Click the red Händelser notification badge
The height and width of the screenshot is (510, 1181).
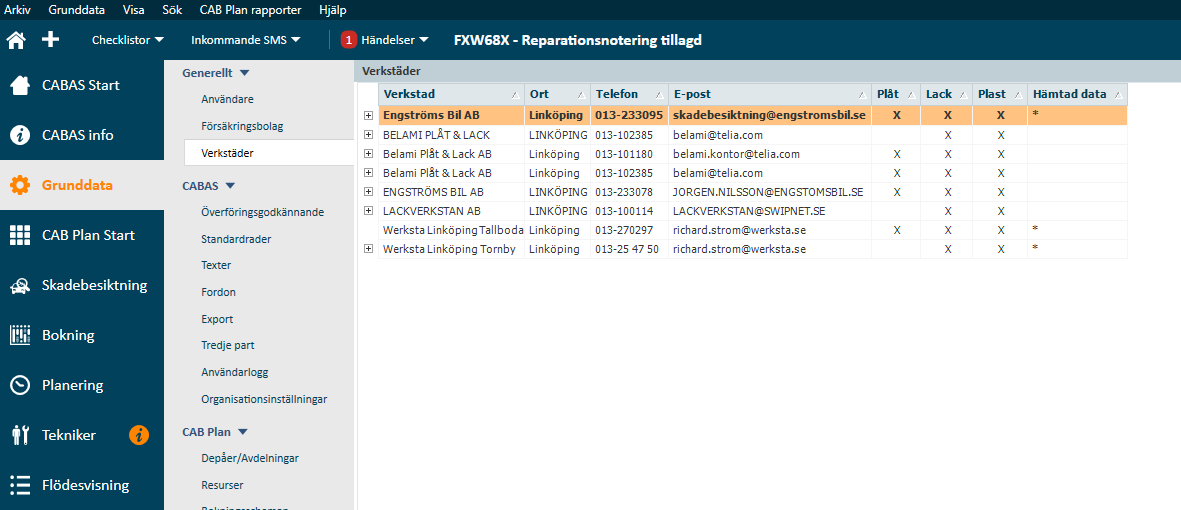[x=349, y=40]
